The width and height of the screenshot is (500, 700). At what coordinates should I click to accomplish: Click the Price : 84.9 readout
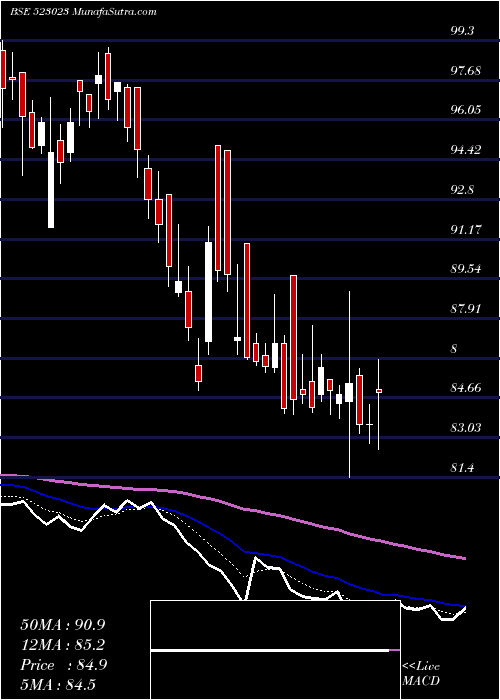pyautogui.click(x=64, y=665)
